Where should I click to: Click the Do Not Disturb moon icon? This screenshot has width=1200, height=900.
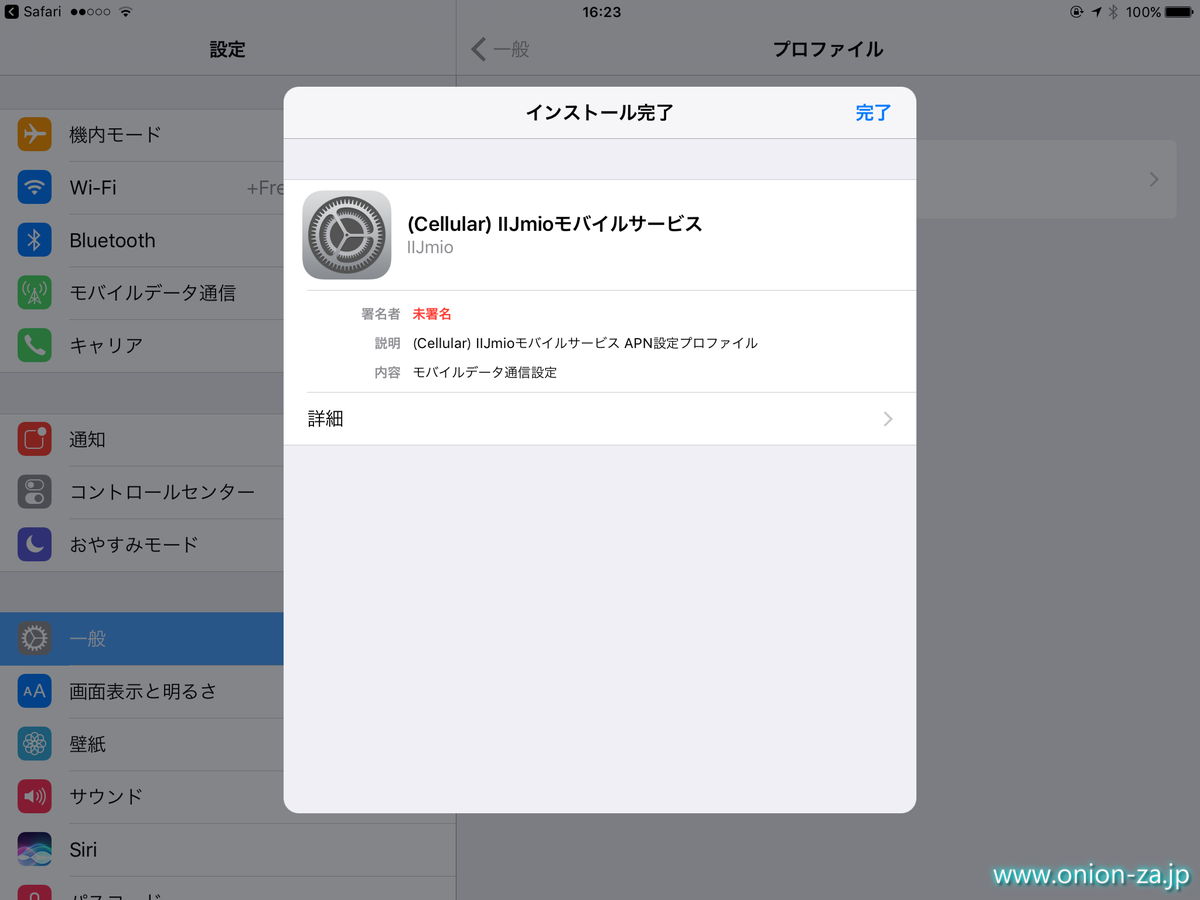(x=34, y=545)
